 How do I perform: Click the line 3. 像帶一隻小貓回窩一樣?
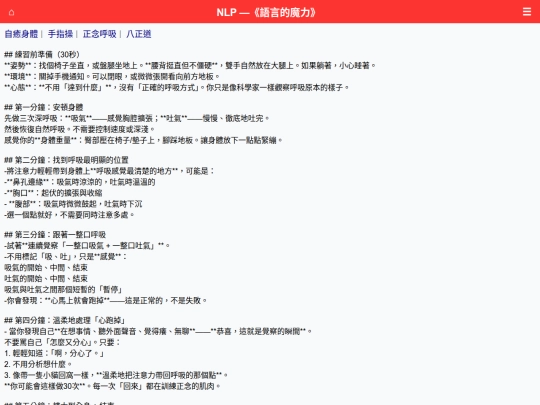[x=116, y=375]
